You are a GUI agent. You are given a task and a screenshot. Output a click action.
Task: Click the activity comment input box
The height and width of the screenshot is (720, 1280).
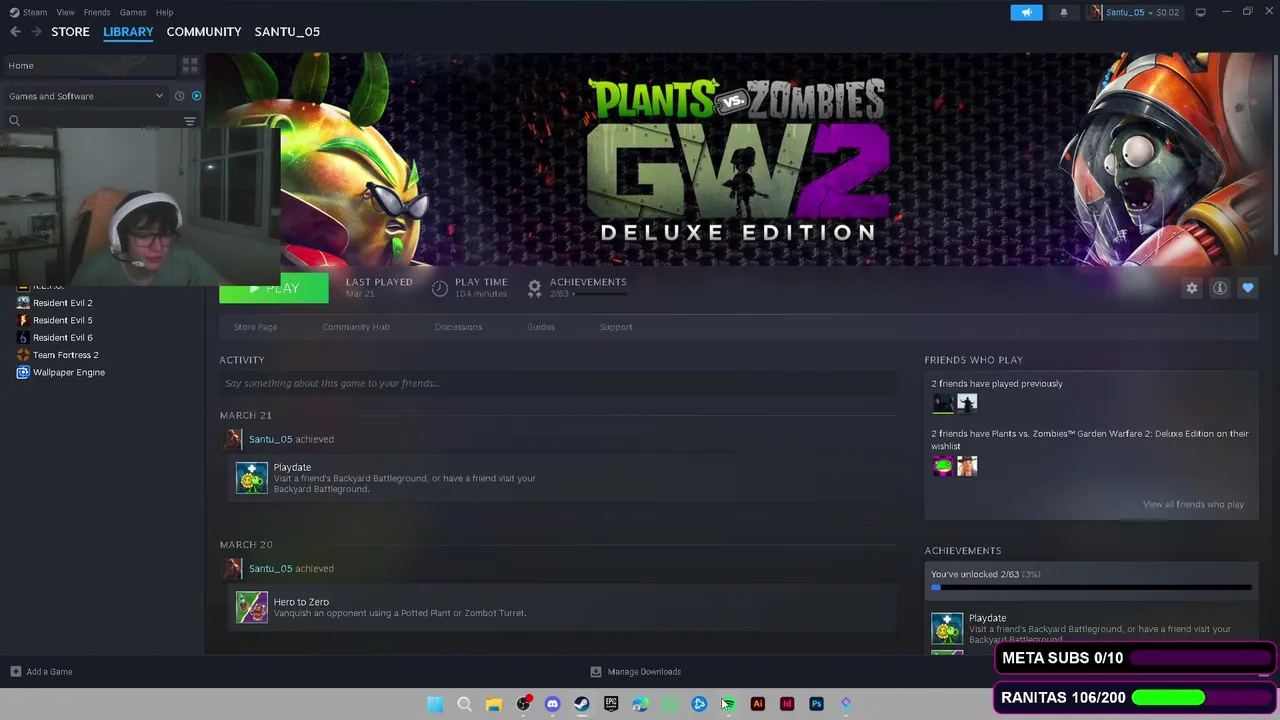pyautogui.click(x=558, y=383)
